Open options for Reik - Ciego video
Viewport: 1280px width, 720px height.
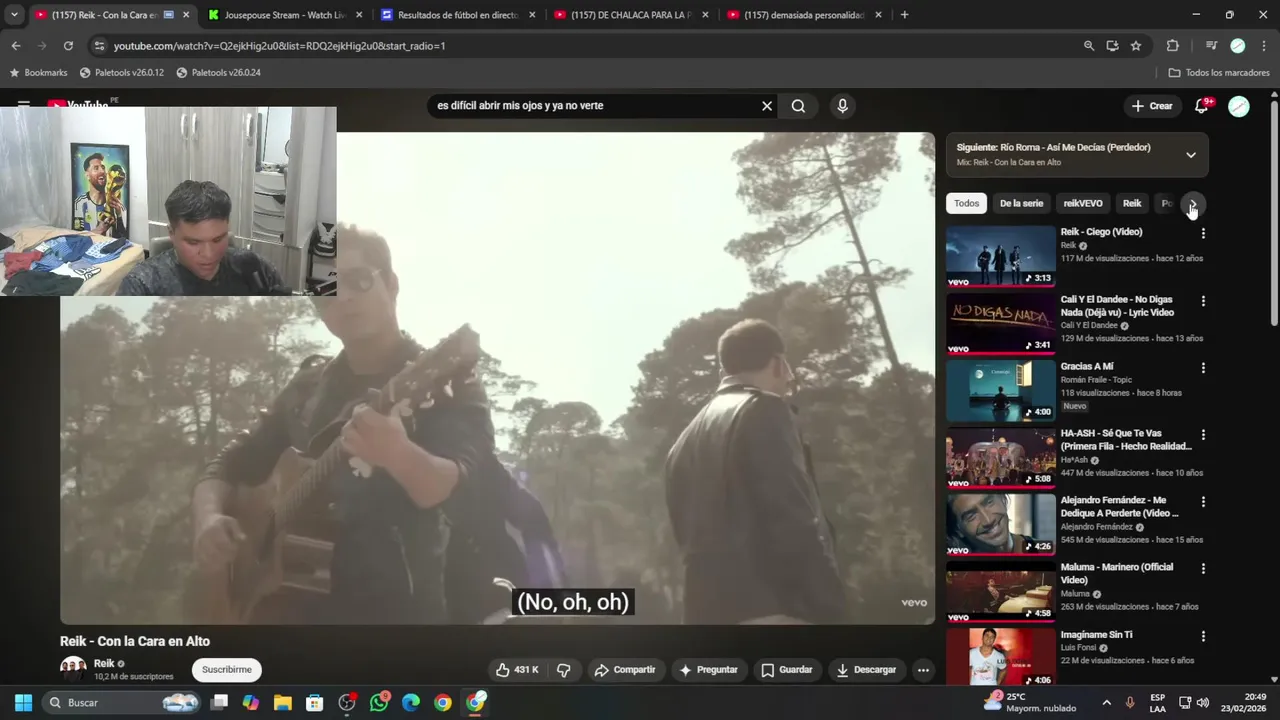point(1203,233)
